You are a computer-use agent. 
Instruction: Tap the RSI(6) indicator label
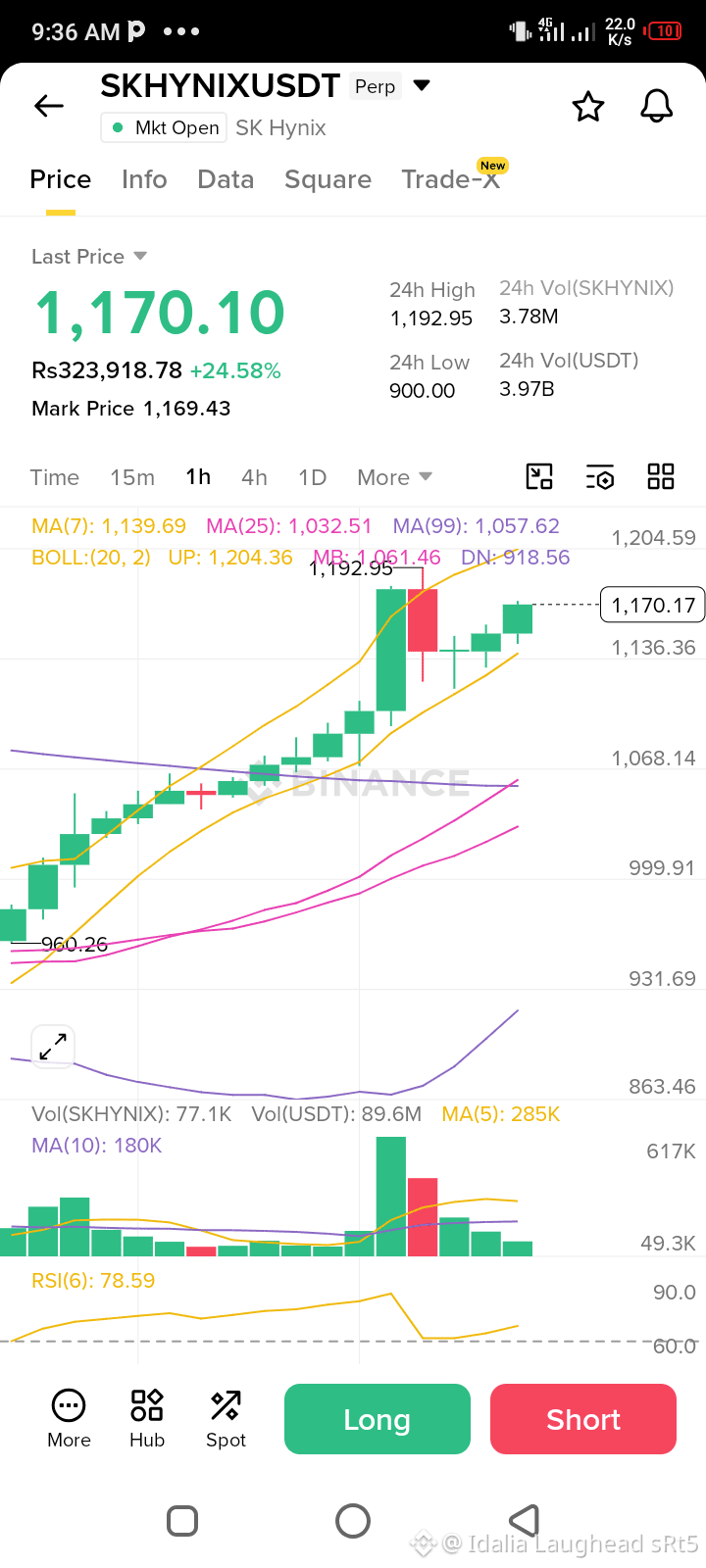point(93,1281)
